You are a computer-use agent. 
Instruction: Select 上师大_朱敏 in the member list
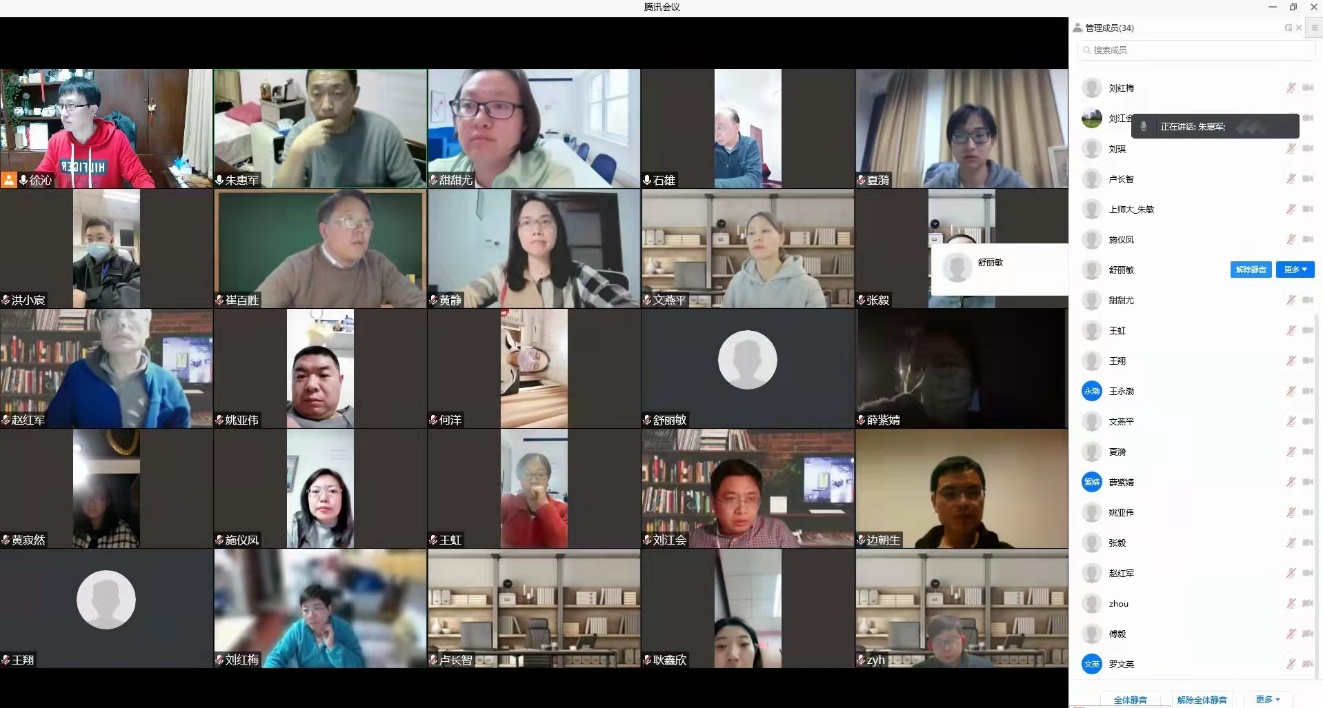point(1131,210)
